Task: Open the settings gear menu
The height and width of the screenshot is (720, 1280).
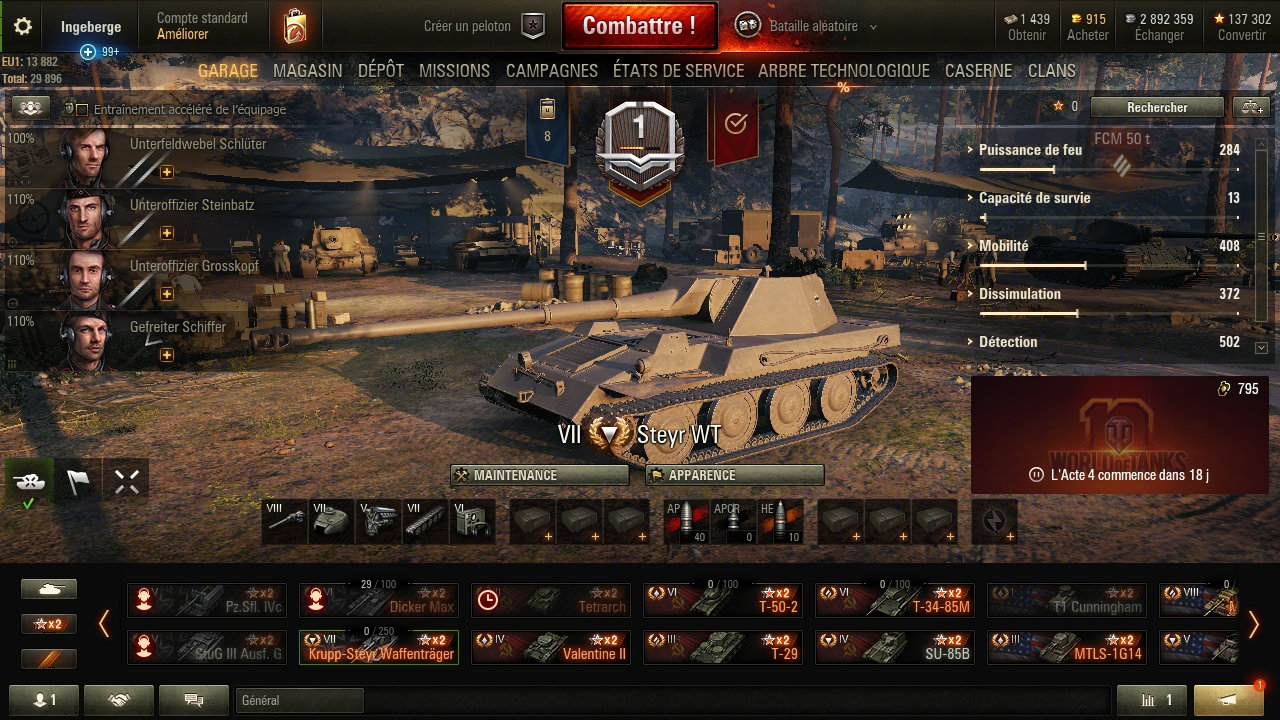Action: [22, 27]
